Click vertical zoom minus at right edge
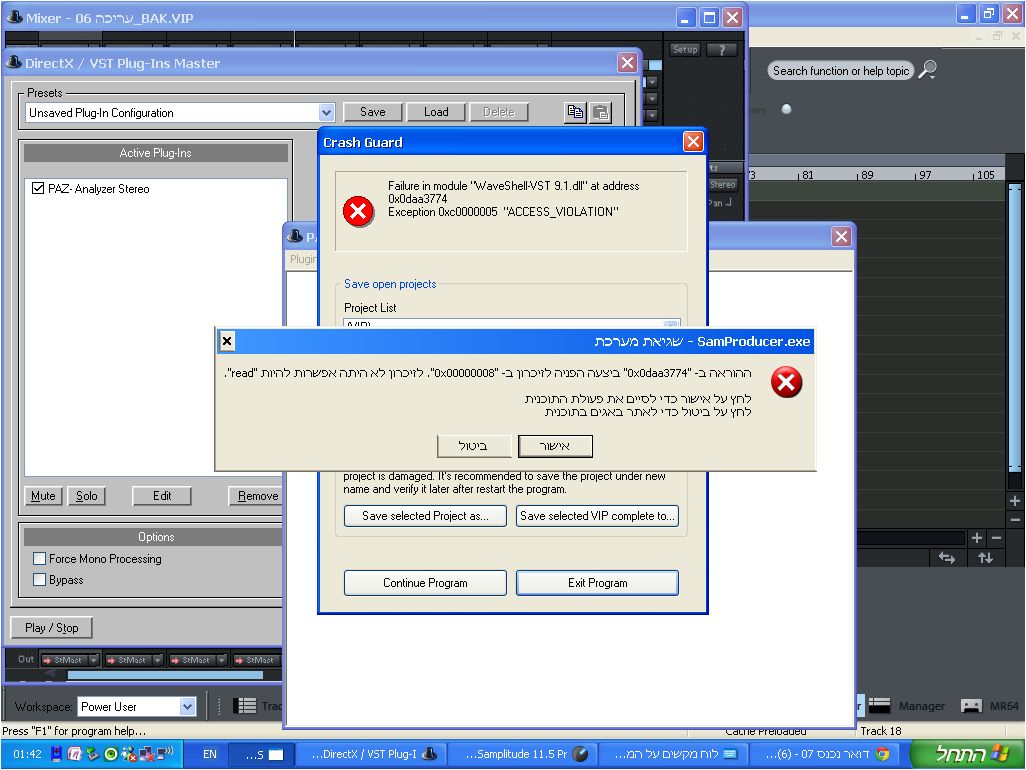 click(x=1015, y=520)
